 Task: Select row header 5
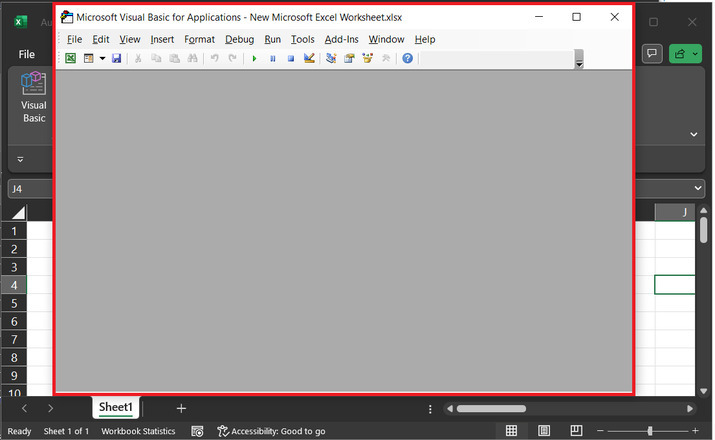tap(14, 304)
